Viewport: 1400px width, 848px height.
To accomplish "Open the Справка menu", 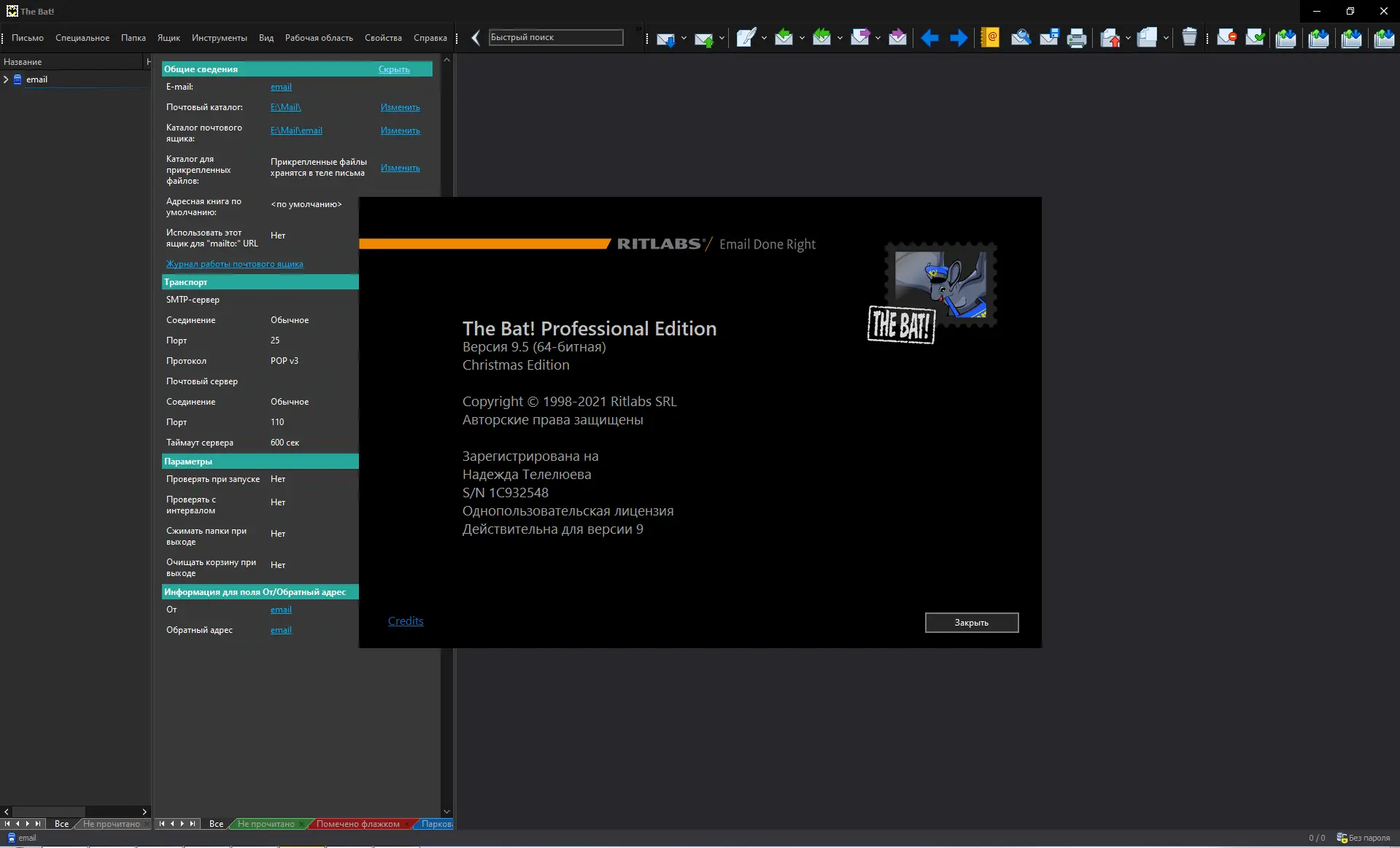I will (x=430, y=38).
